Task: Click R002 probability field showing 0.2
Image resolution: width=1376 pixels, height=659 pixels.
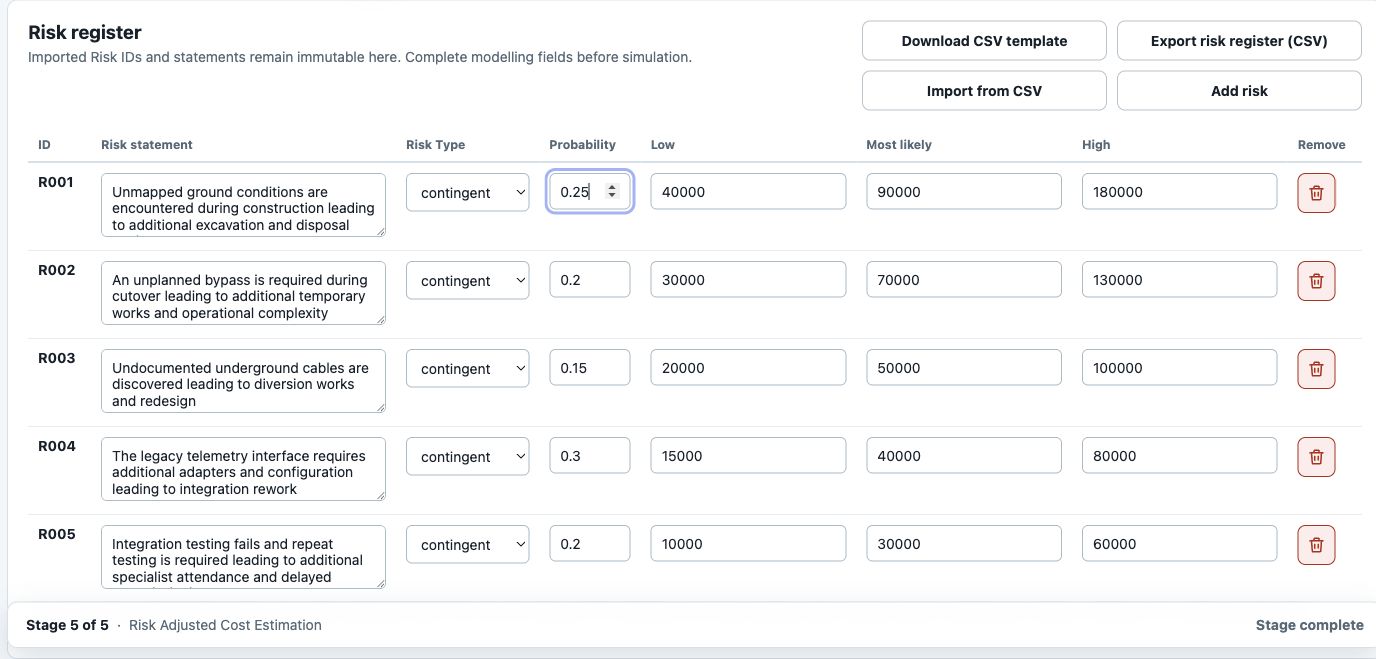Action: point(590,280)
